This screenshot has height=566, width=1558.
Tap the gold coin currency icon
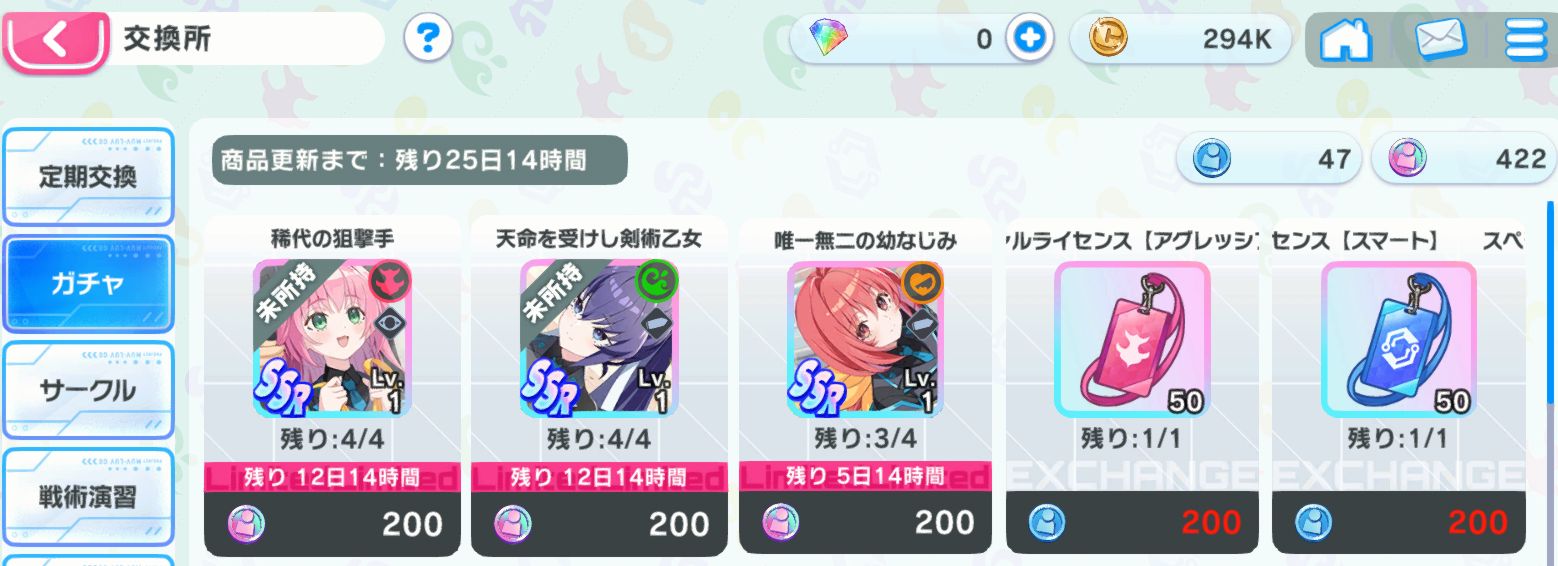click(x=1107, y=39)
